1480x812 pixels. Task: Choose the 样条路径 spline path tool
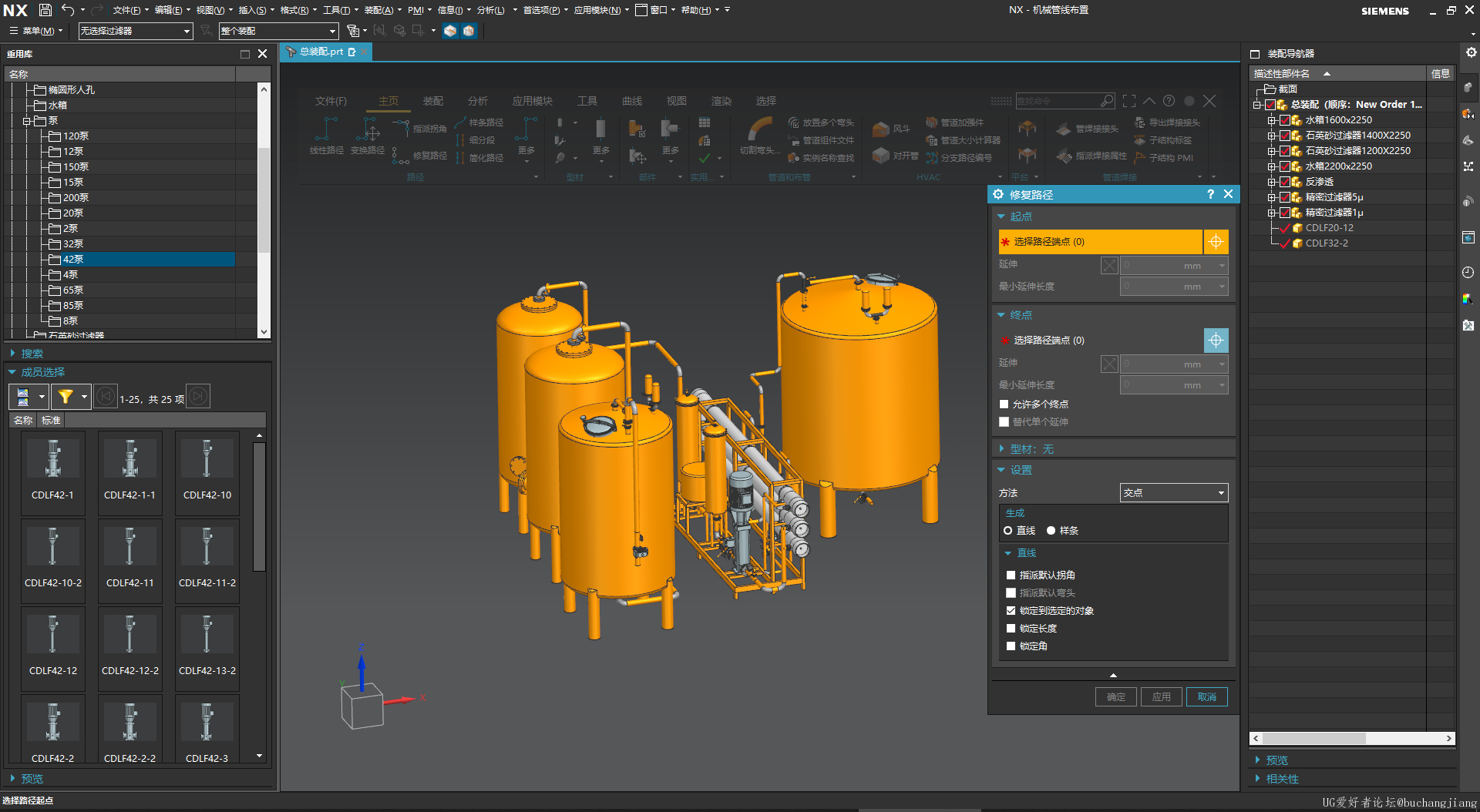479,122
